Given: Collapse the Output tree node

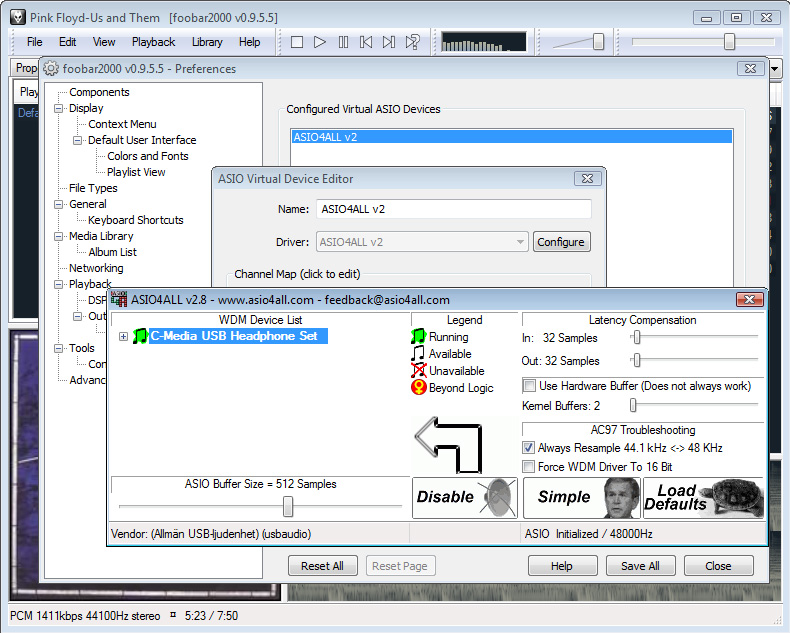Looking at the screenshot, I should [x=77, y=316].
